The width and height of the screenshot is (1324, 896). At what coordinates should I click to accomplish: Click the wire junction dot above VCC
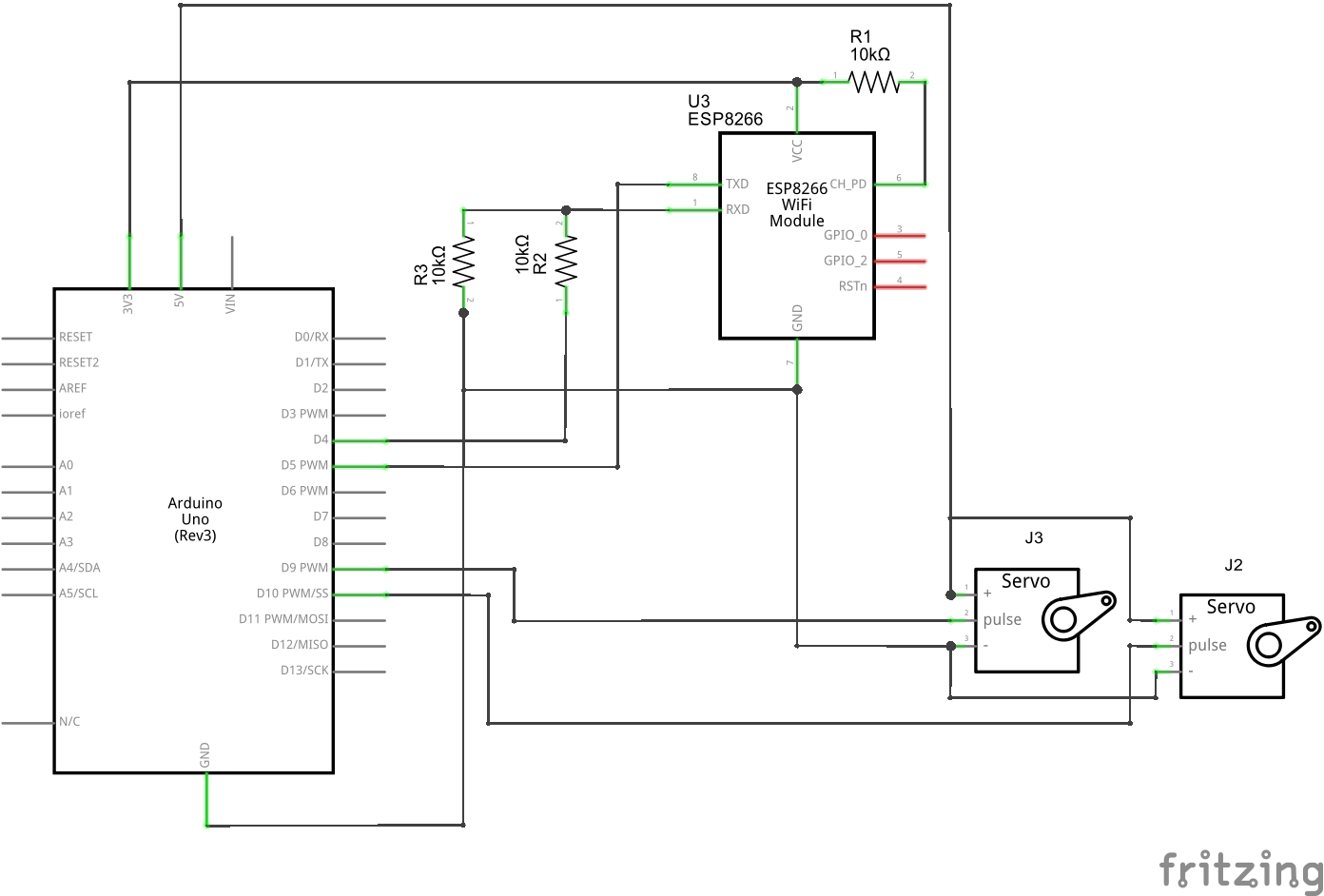coord(797,83)
